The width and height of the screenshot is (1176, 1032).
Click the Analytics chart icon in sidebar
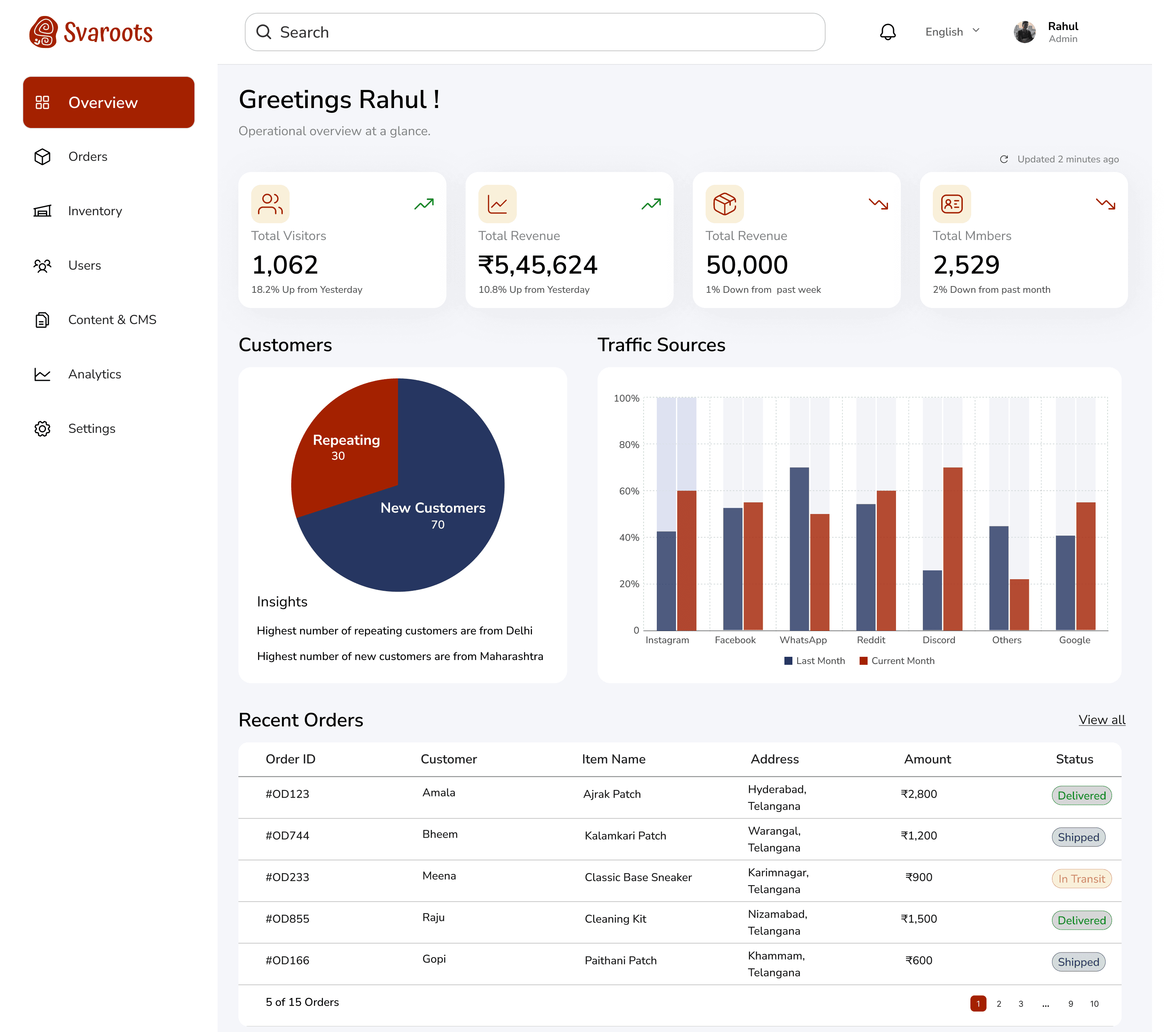point(42,374)
